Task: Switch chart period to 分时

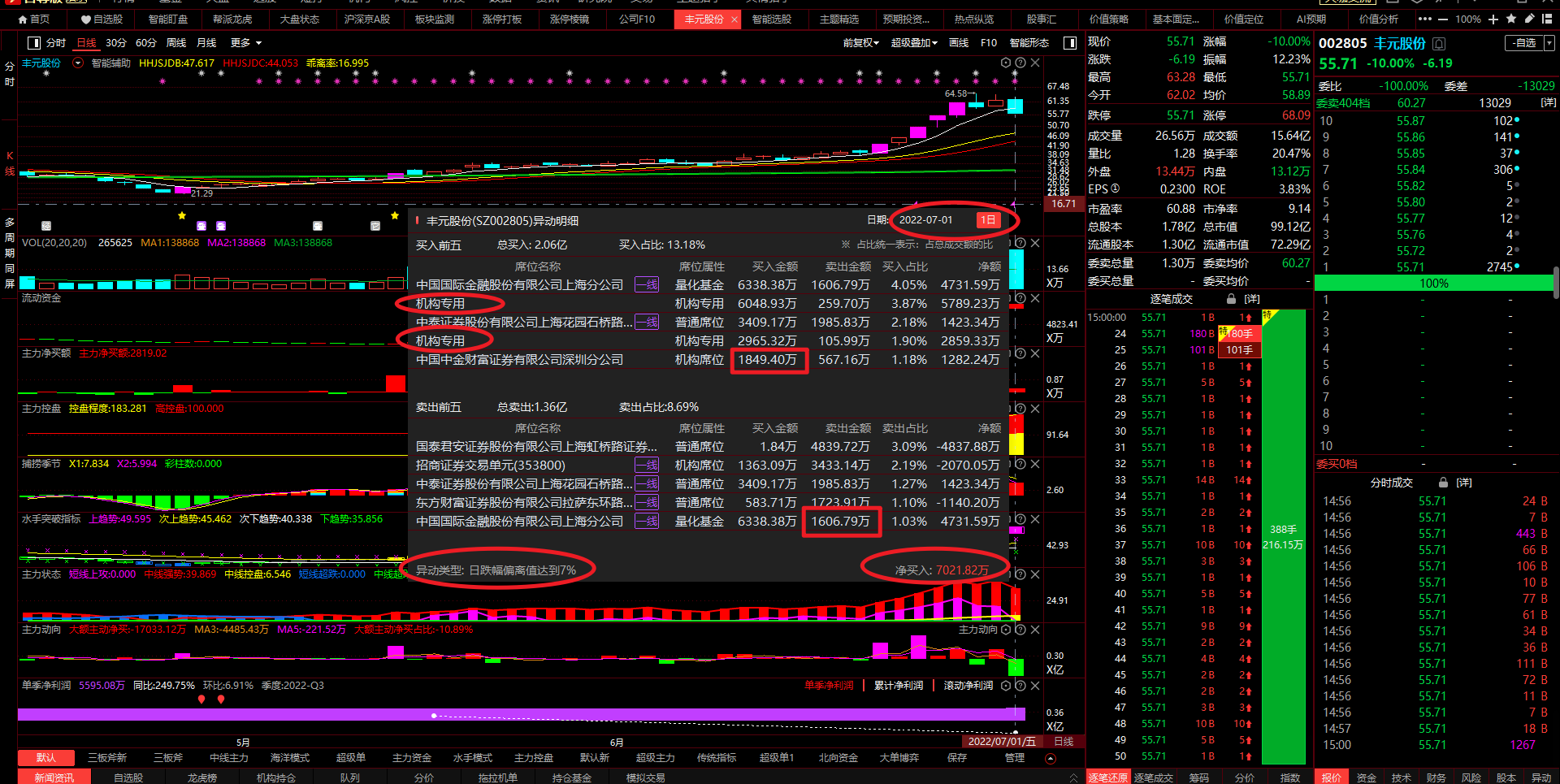Action: [x=56, y=43]
